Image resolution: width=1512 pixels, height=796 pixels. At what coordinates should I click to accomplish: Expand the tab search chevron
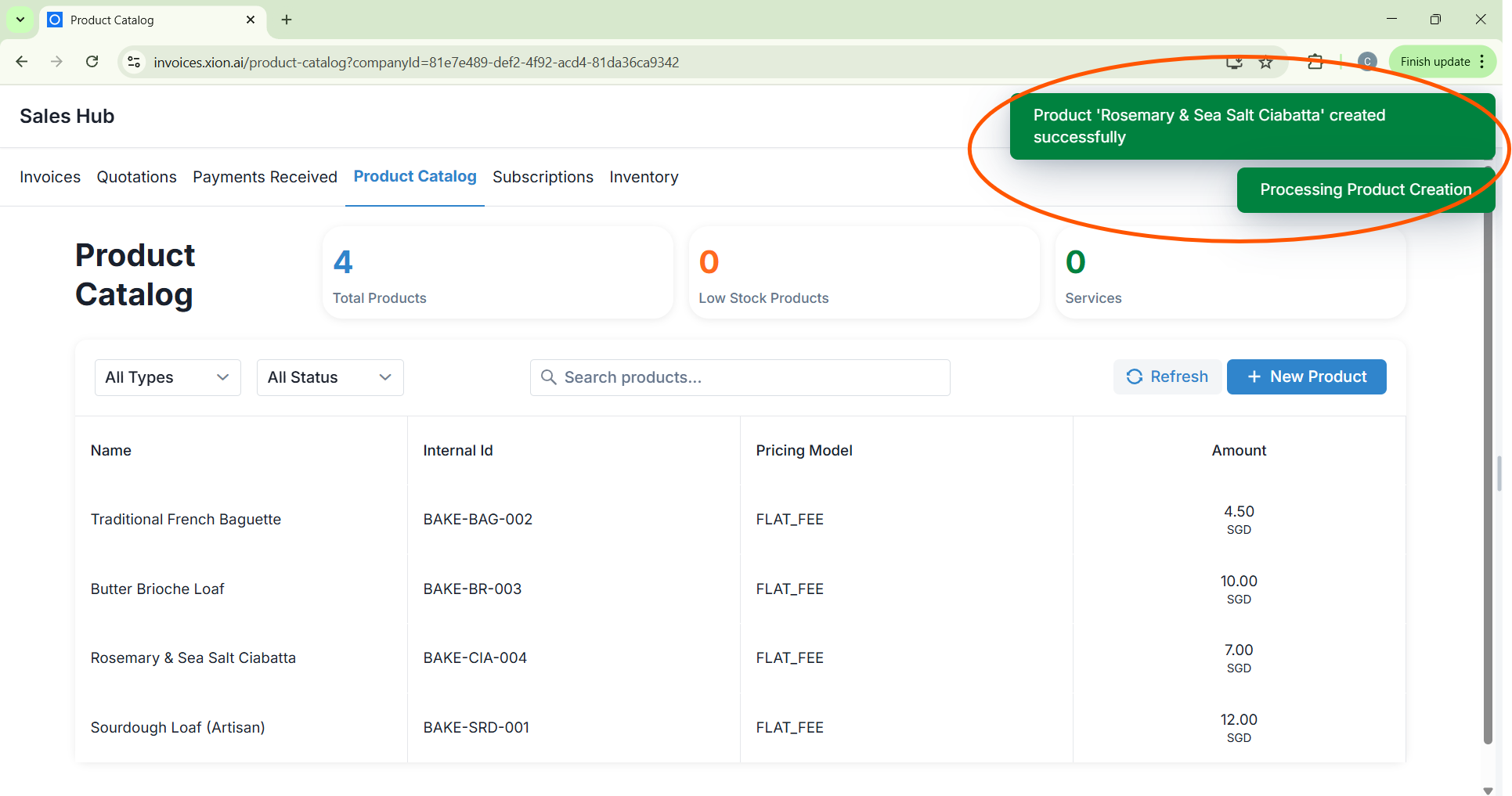20,20
